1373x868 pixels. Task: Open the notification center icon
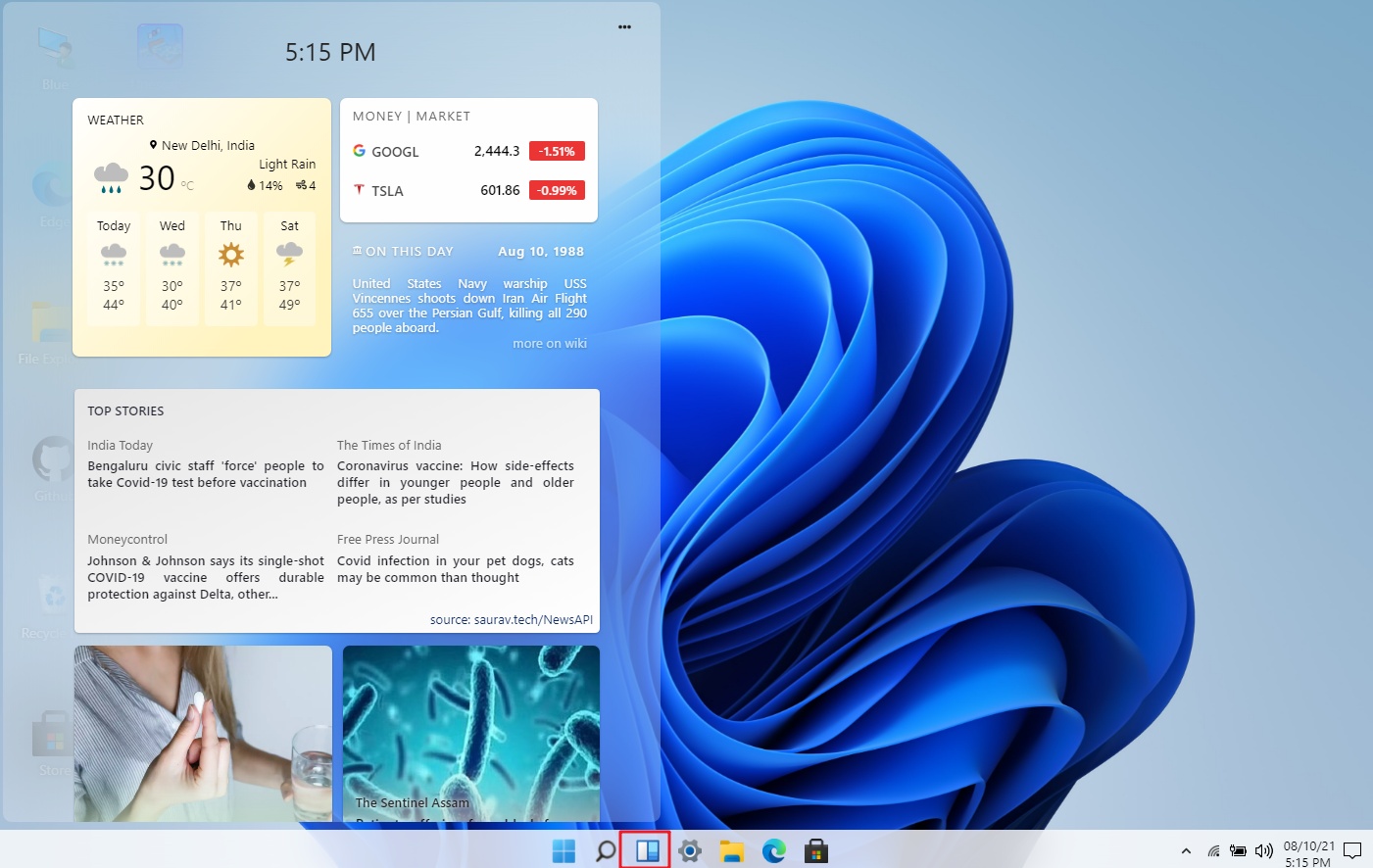tap(1352, 851)
